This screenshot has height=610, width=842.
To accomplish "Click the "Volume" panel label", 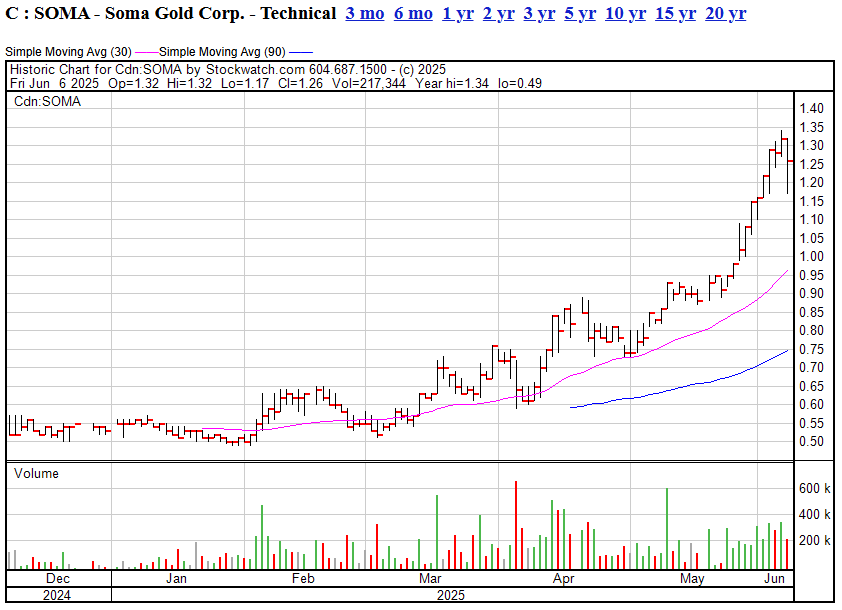I will click(x=37, y=474).
